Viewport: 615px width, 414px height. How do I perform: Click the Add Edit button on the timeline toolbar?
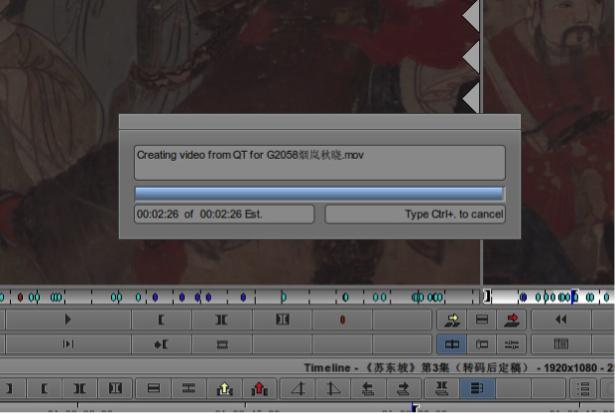[x=153, y=388]
